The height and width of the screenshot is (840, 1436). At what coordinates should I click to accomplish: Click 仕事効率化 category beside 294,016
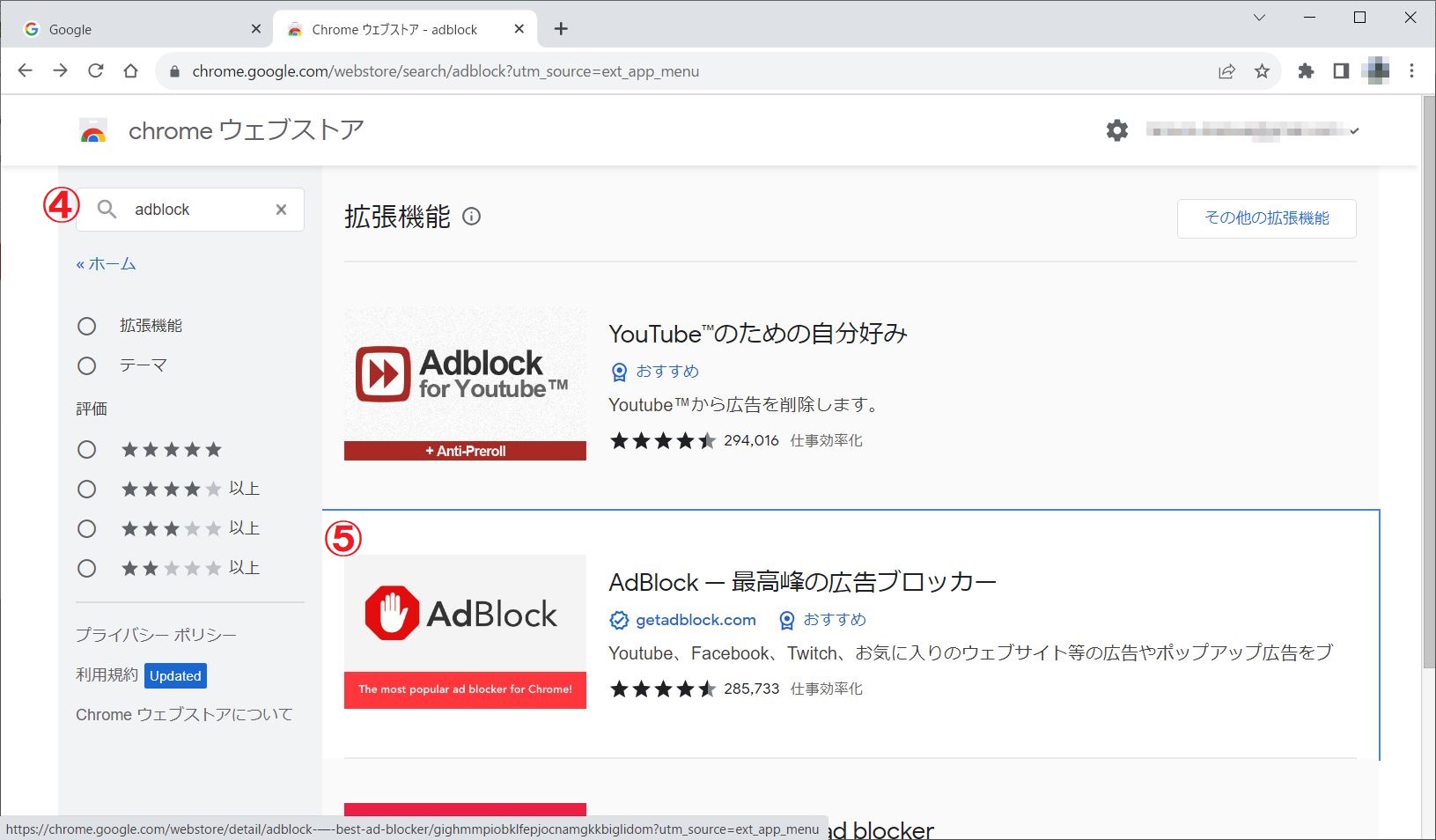(826, 440)
